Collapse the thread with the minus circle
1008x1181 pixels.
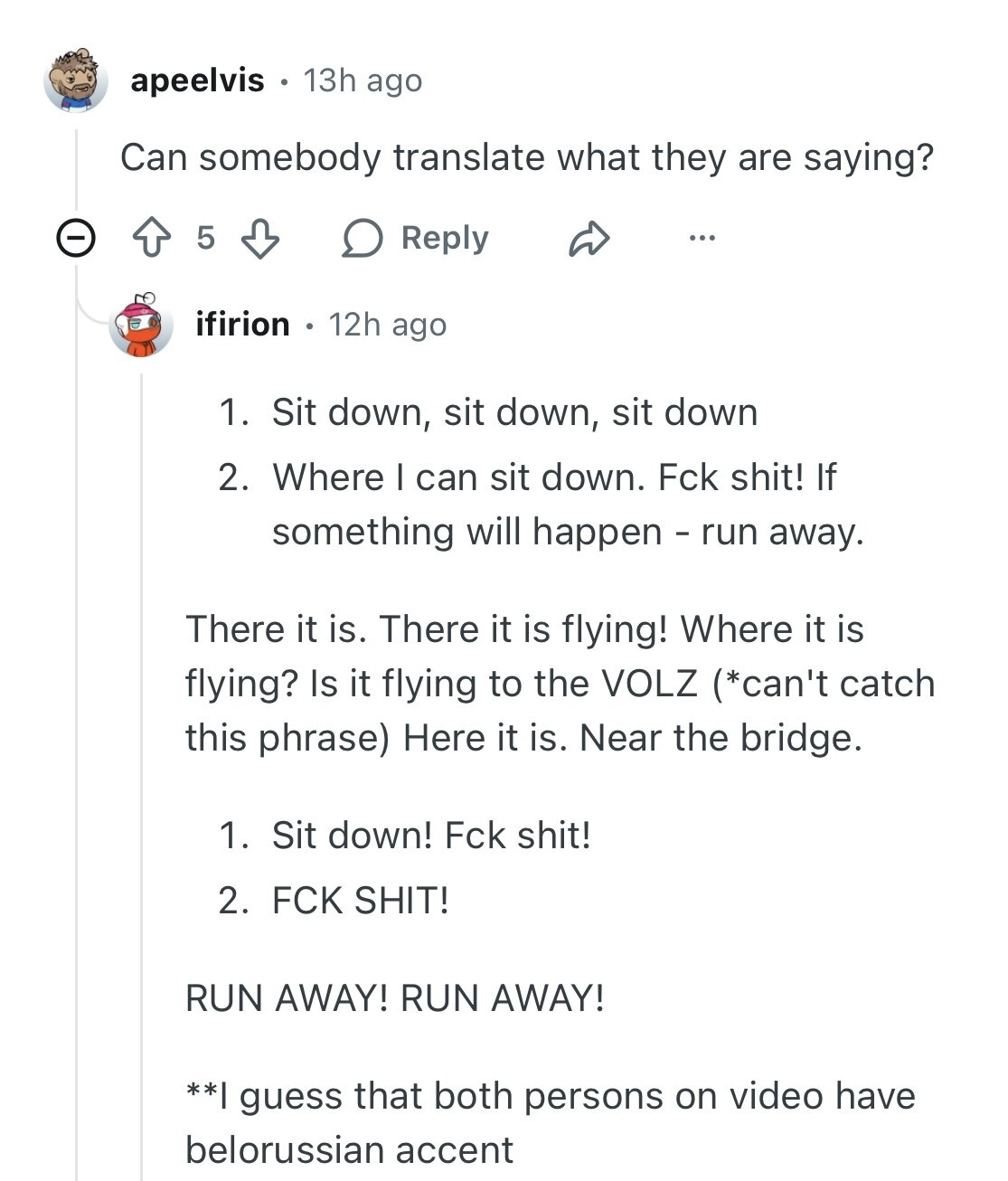coord(76,239)
